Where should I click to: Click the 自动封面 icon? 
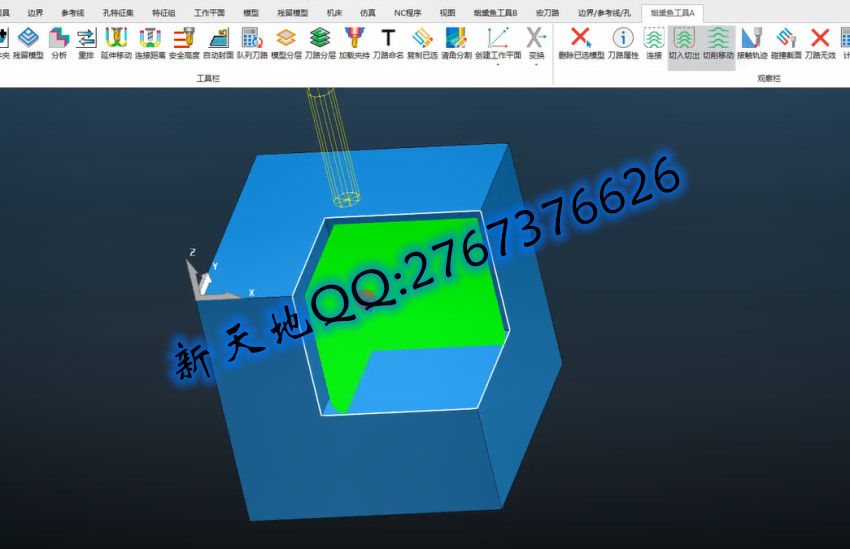click(x=218, y=43)
